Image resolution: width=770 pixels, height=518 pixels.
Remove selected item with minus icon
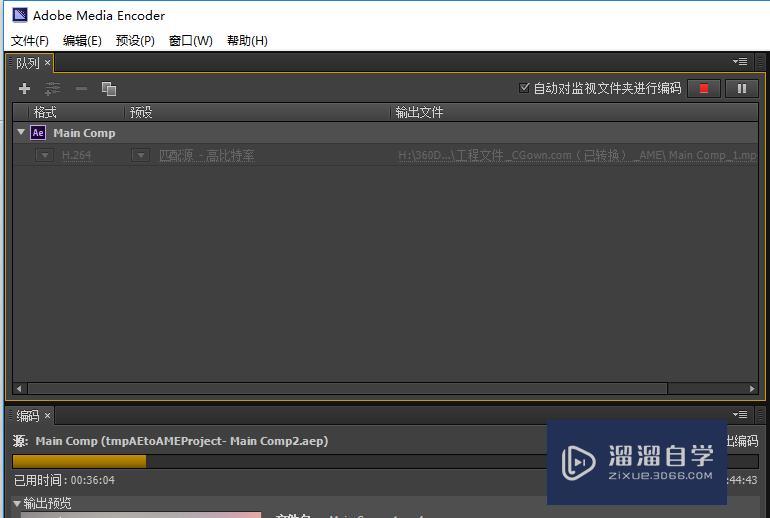pos(81,88)
